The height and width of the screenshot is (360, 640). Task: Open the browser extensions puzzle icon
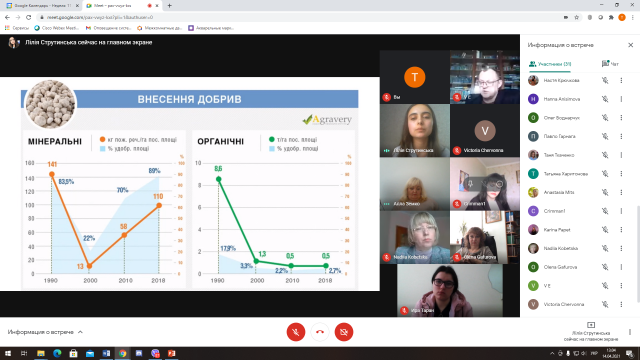point(611,17)
